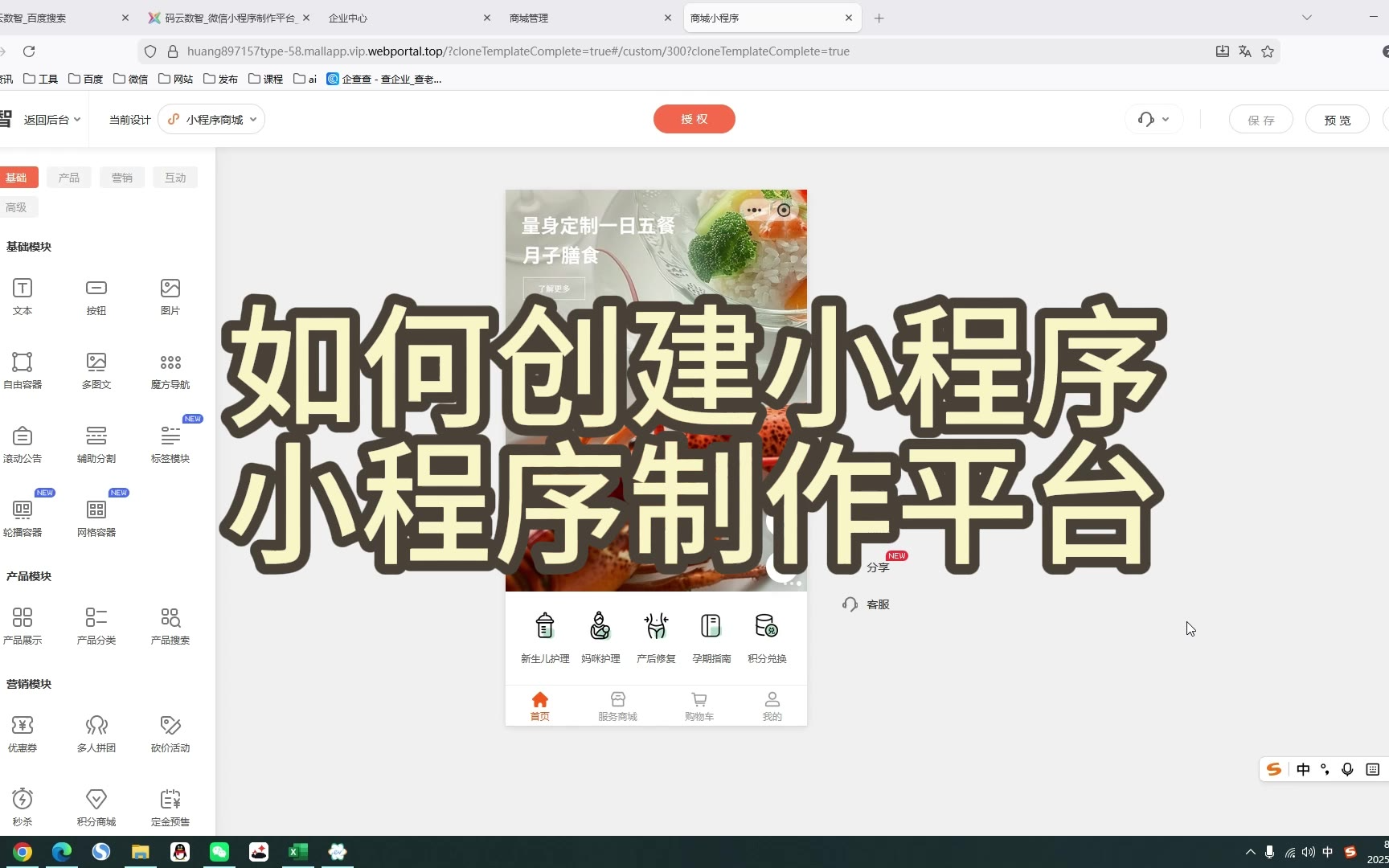
Task: Switch to the 高级 module tab
Action: coord(16,207)
